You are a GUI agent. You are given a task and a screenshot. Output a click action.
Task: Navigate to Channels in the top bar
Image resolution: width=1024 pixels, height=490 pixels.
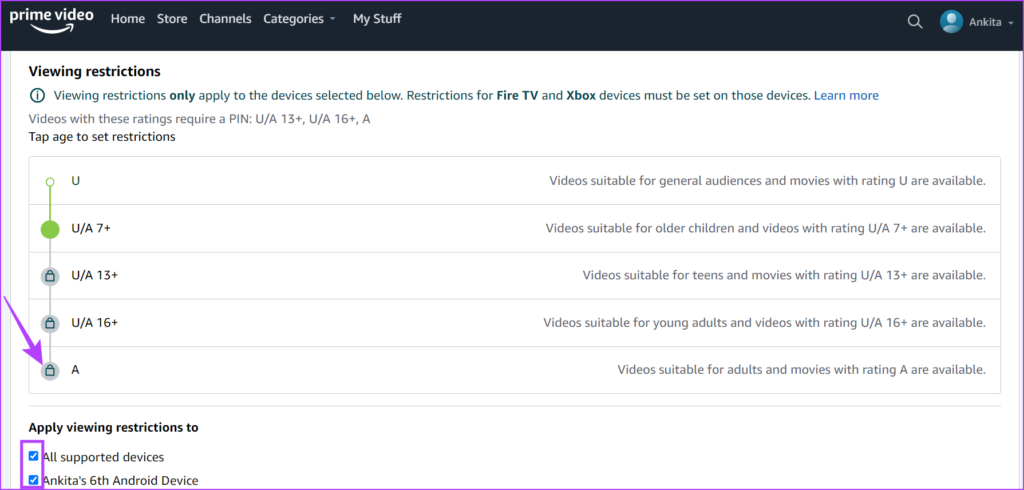tap(225, 19)
